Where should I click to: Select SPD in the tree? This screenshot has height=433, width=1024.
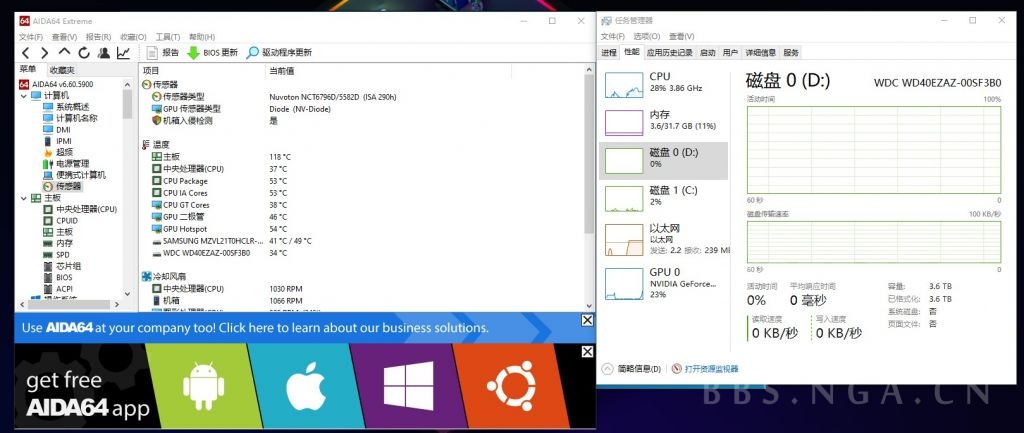[x=56, y=255]
